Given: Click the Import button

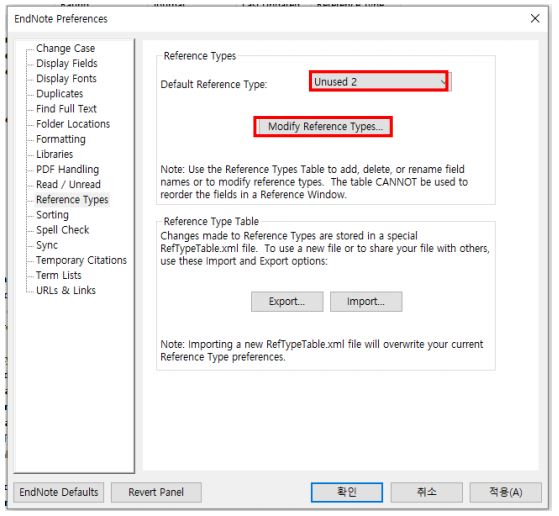Looking at the screenshot, I should (x=366, y=302).
